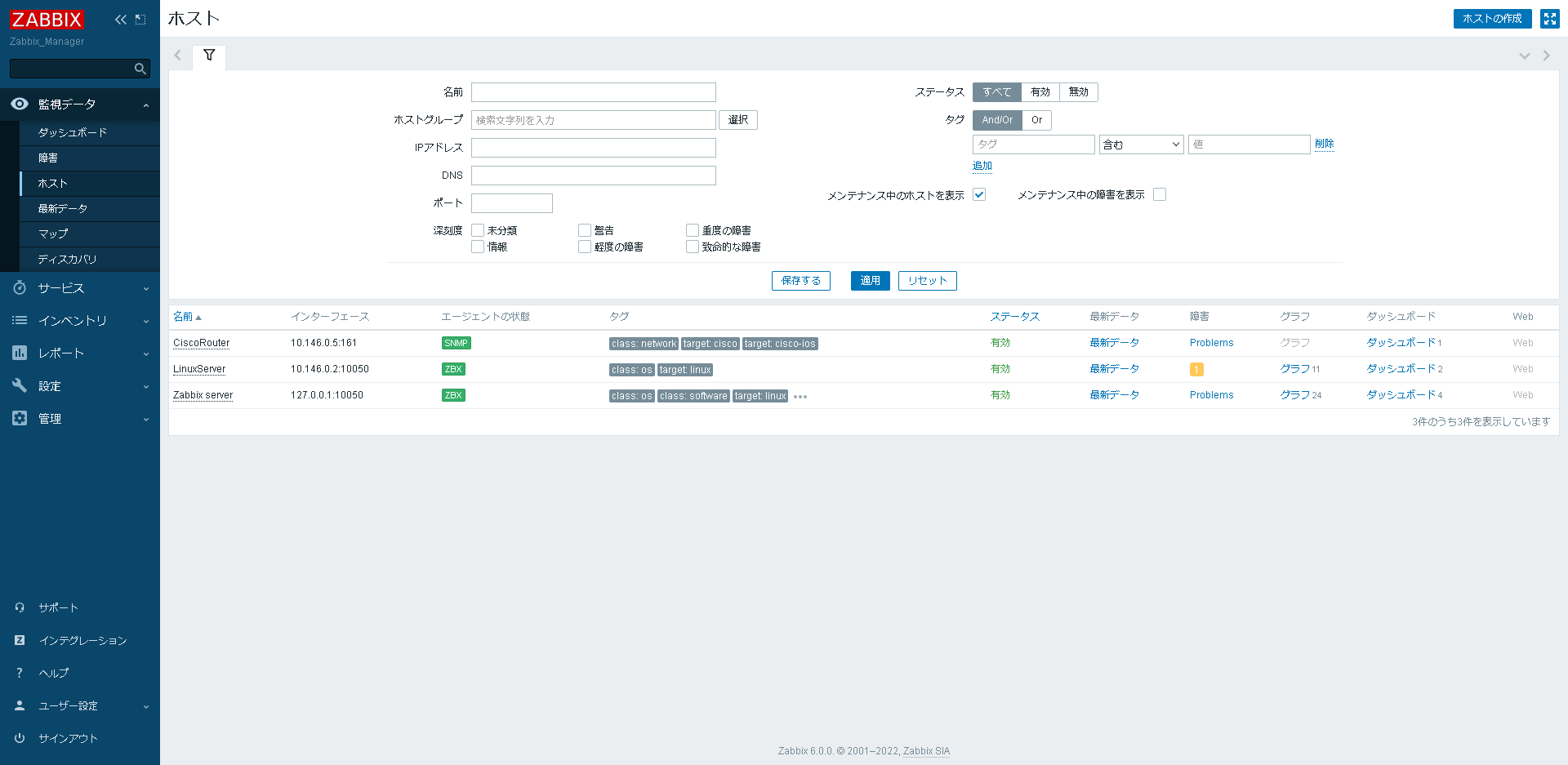This screenshot has width=1568, height=765.
Task: Uncheck メンテナンス中のホストを表示 checkbox
Action: tap(979, 194)
